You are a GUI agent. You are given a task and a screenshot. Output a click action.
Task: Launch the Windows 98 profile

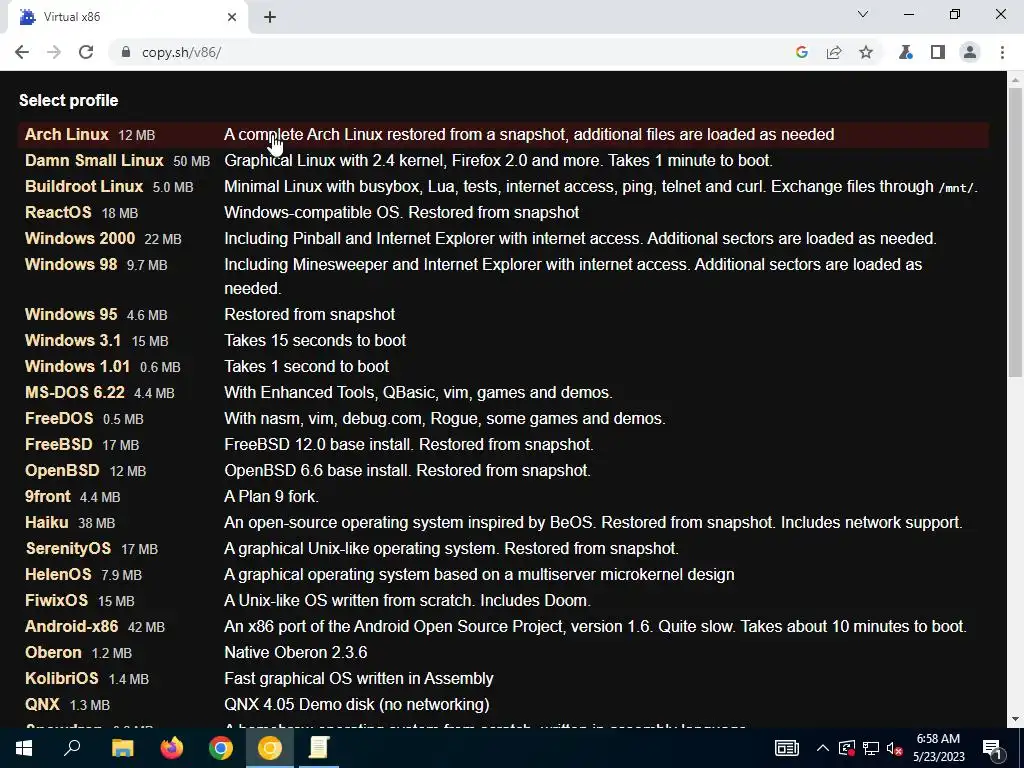pos(71,264)
